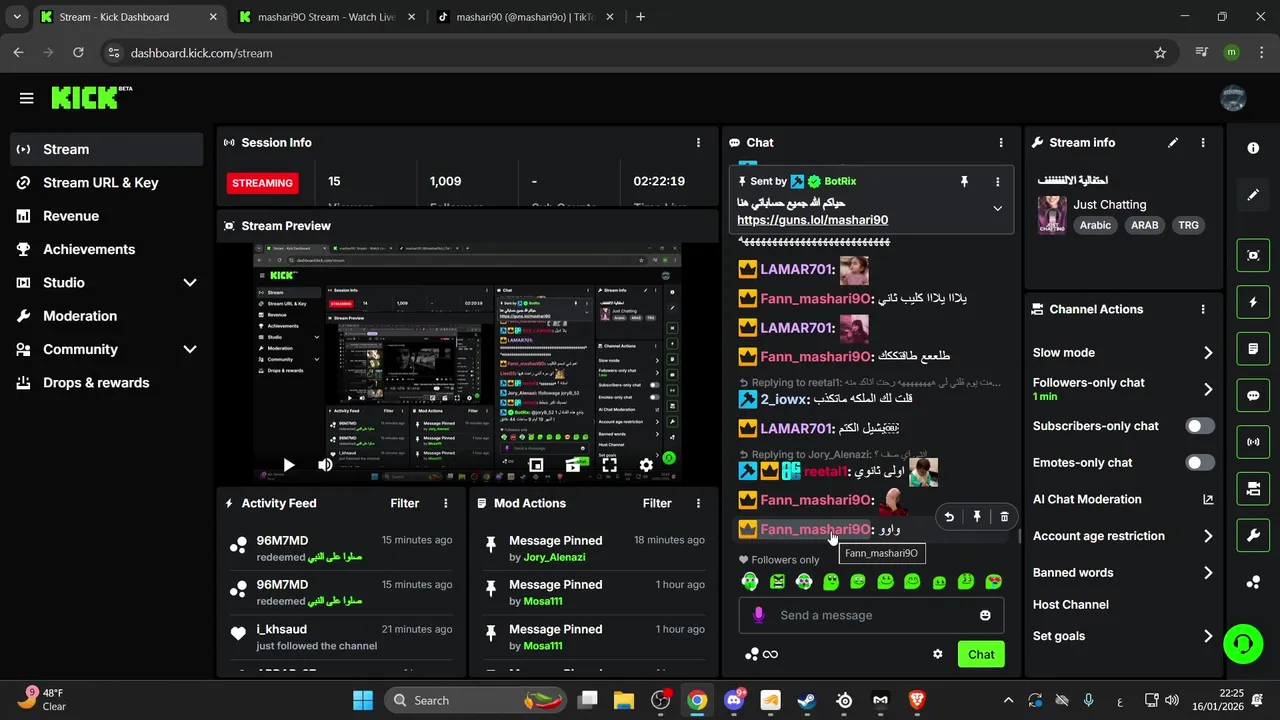The width and height of the screenshot is (1280, 720).
Task: Open the green headset support button
Action: click(1243, 643)
